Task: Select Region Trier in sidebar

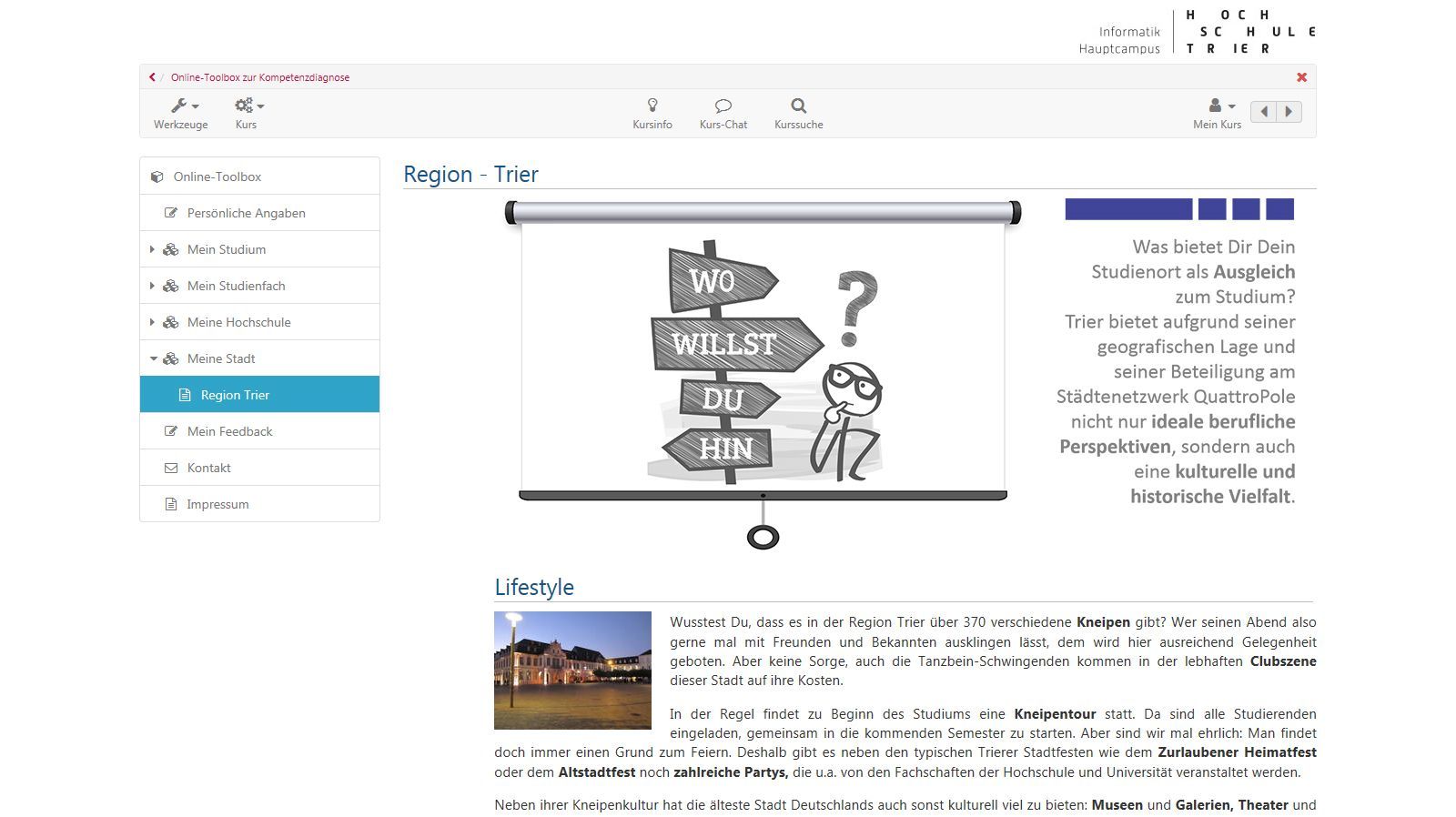Action: (235, 395)
